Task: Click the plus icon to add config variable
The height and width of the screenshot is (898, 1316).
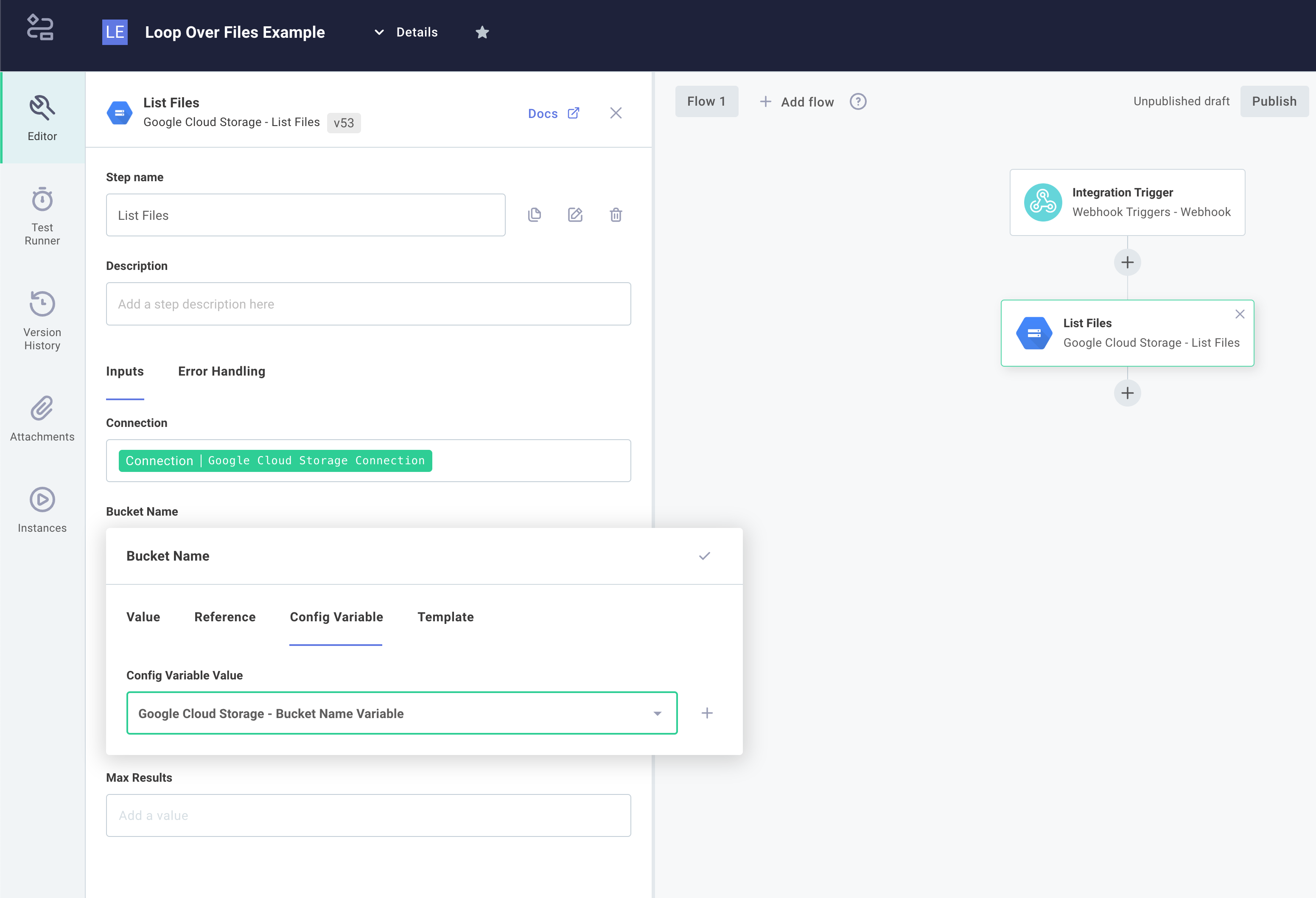Action: point(707,713)
